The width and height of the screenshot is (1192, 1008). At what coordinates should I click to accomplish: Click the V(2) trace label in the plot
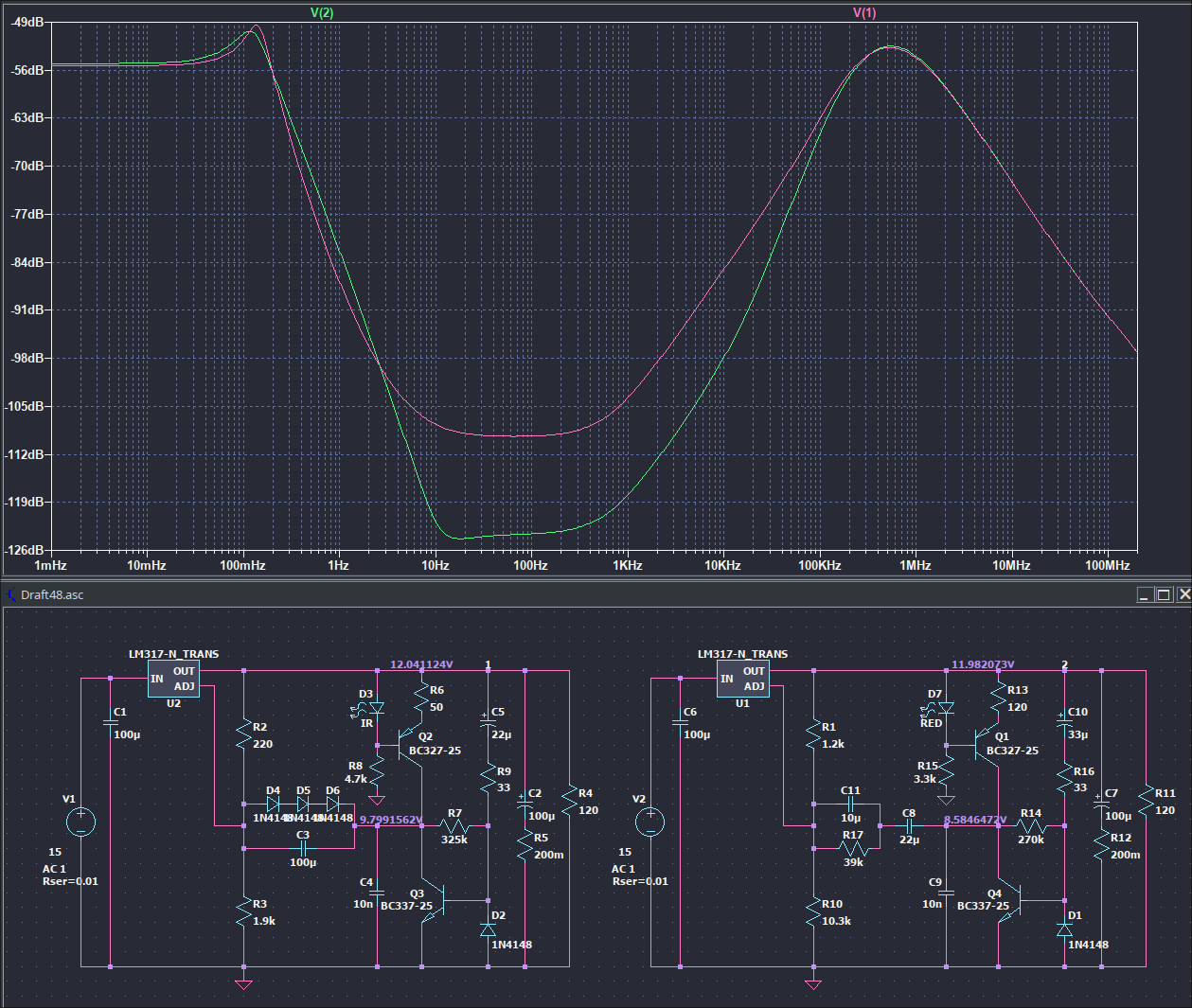(x=322, y=13)
